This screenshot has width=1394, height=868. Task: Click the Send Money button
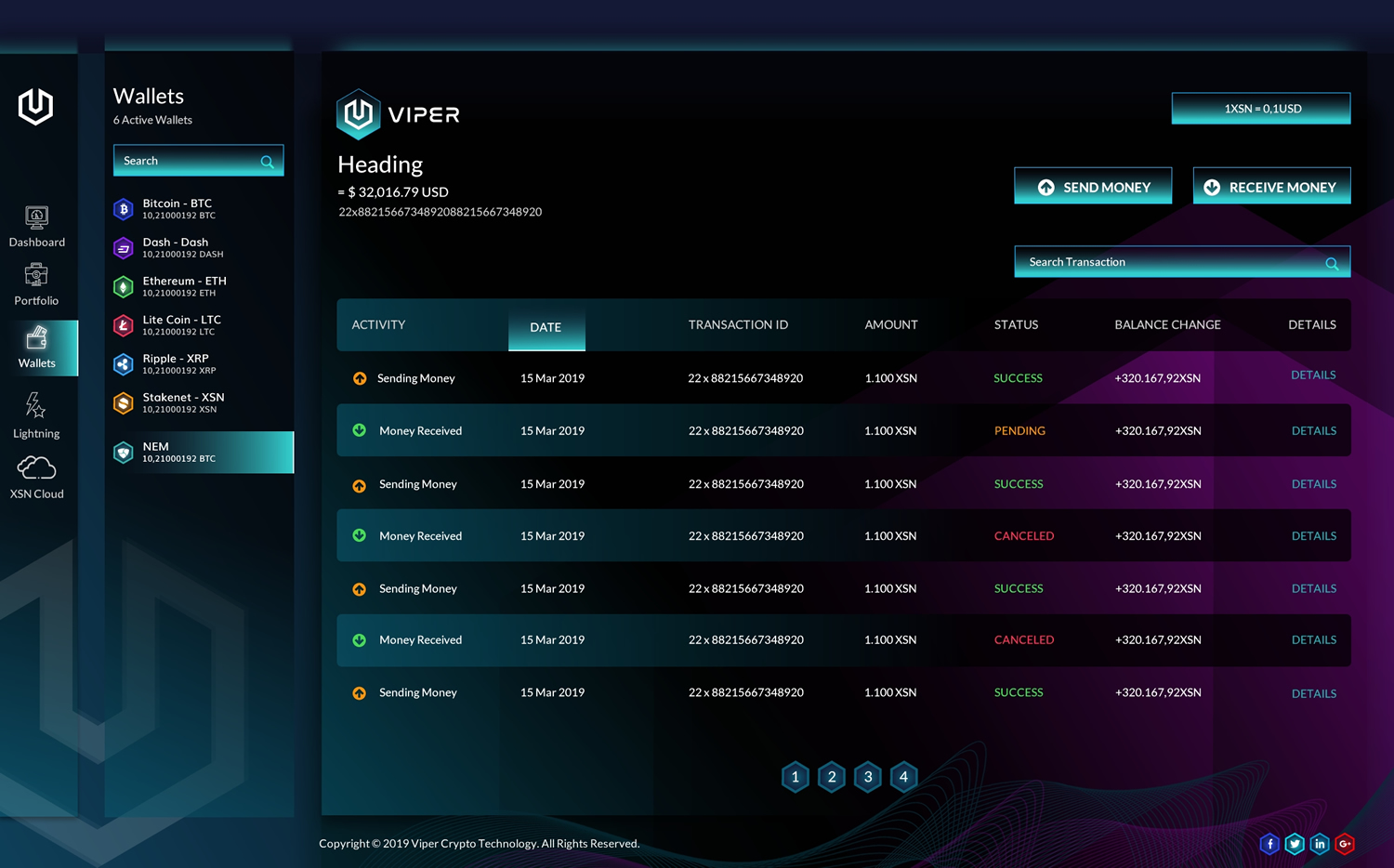click(x=1093, y=186)
